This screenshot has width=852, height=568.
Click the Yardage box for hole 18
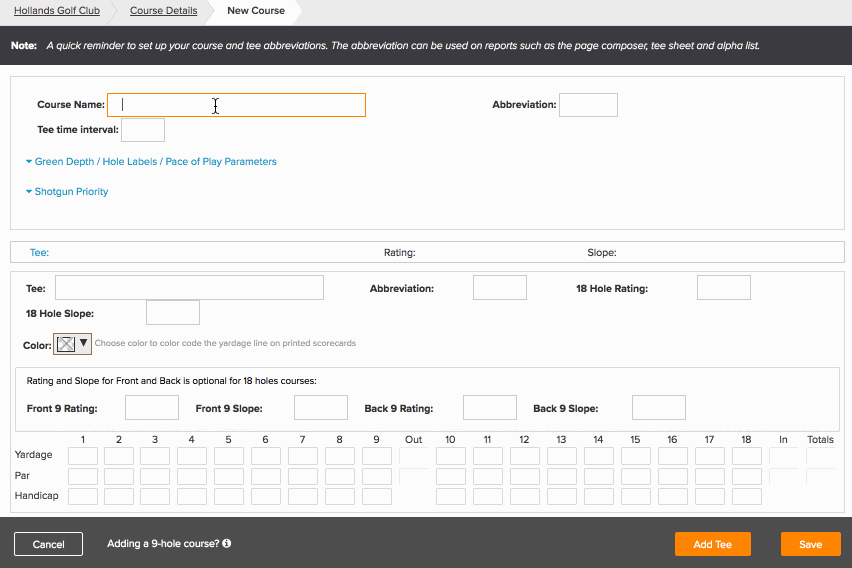pyautogui.click(x=747, y=455)
